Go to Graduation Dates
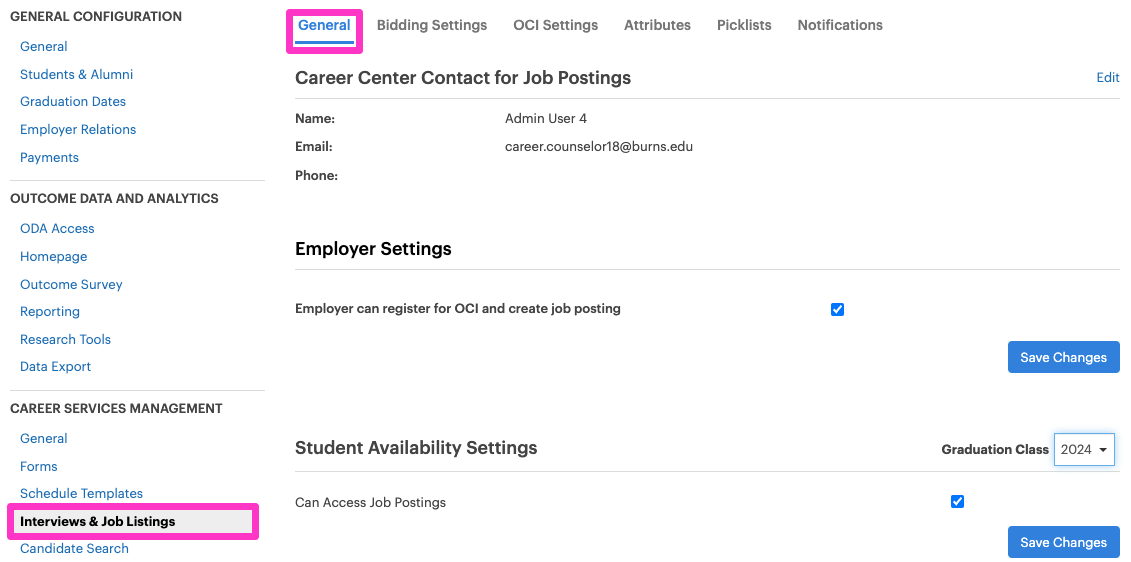 73,102
